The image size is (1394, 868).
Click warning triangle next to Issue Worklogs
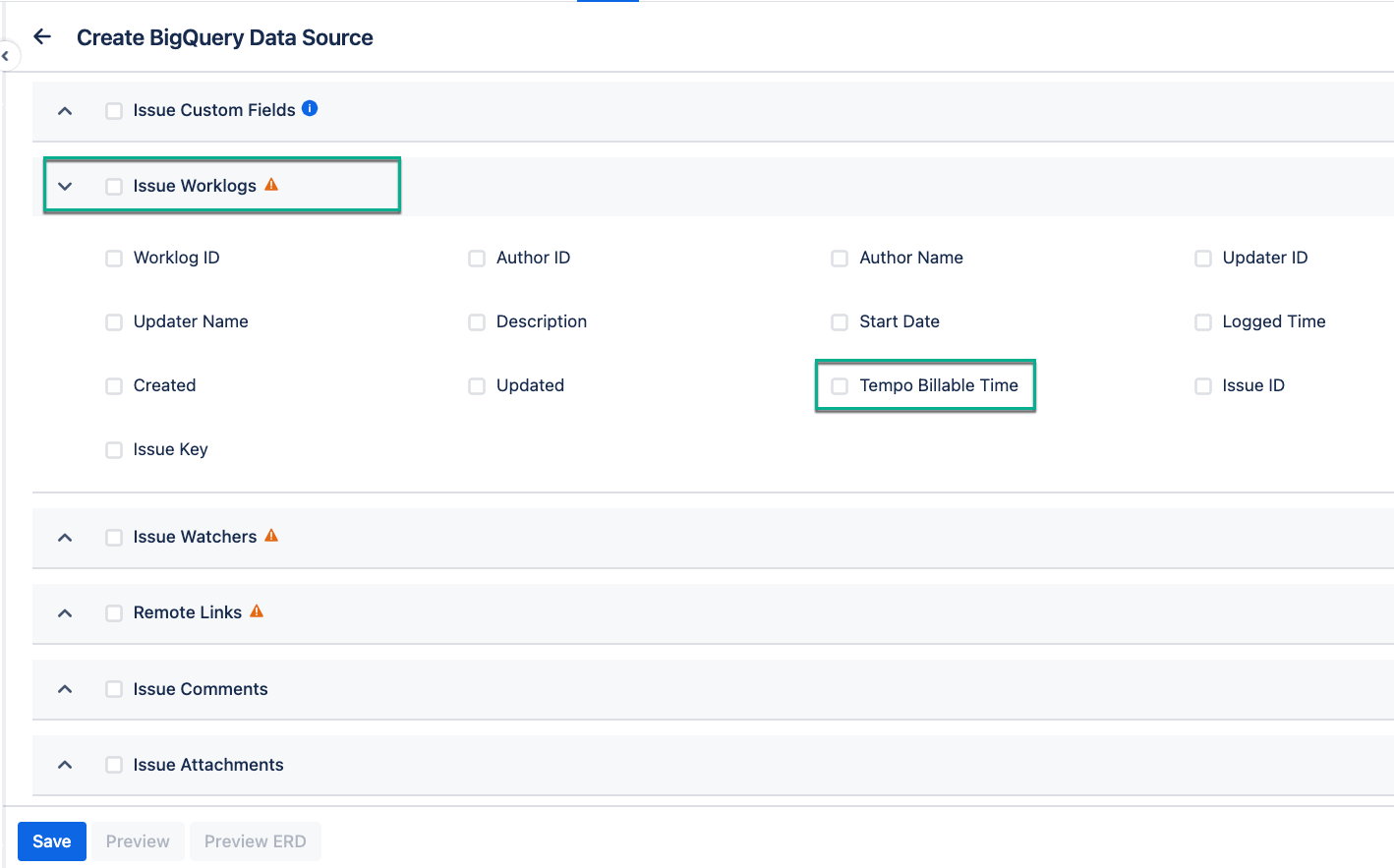[271, 185]
